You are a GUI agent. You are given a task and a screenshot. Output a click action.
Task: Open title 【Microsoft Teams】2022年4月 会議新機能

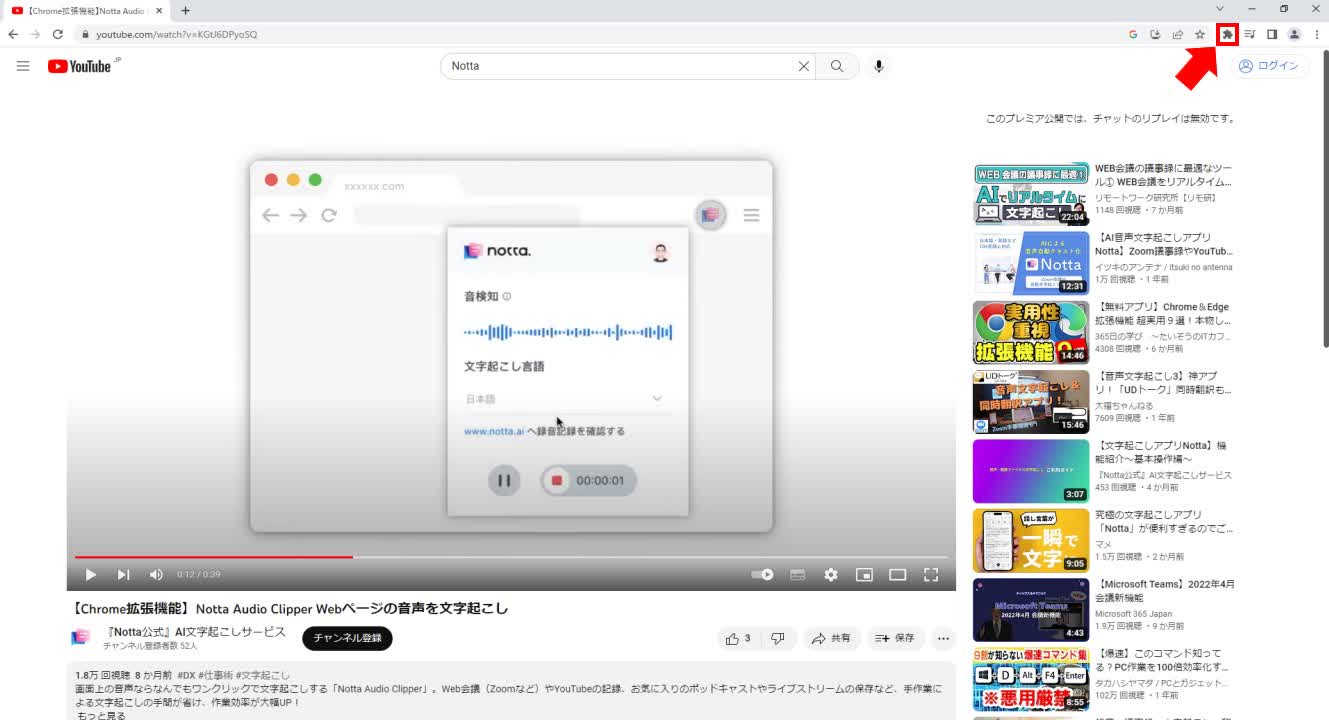tap(1165, 590)
